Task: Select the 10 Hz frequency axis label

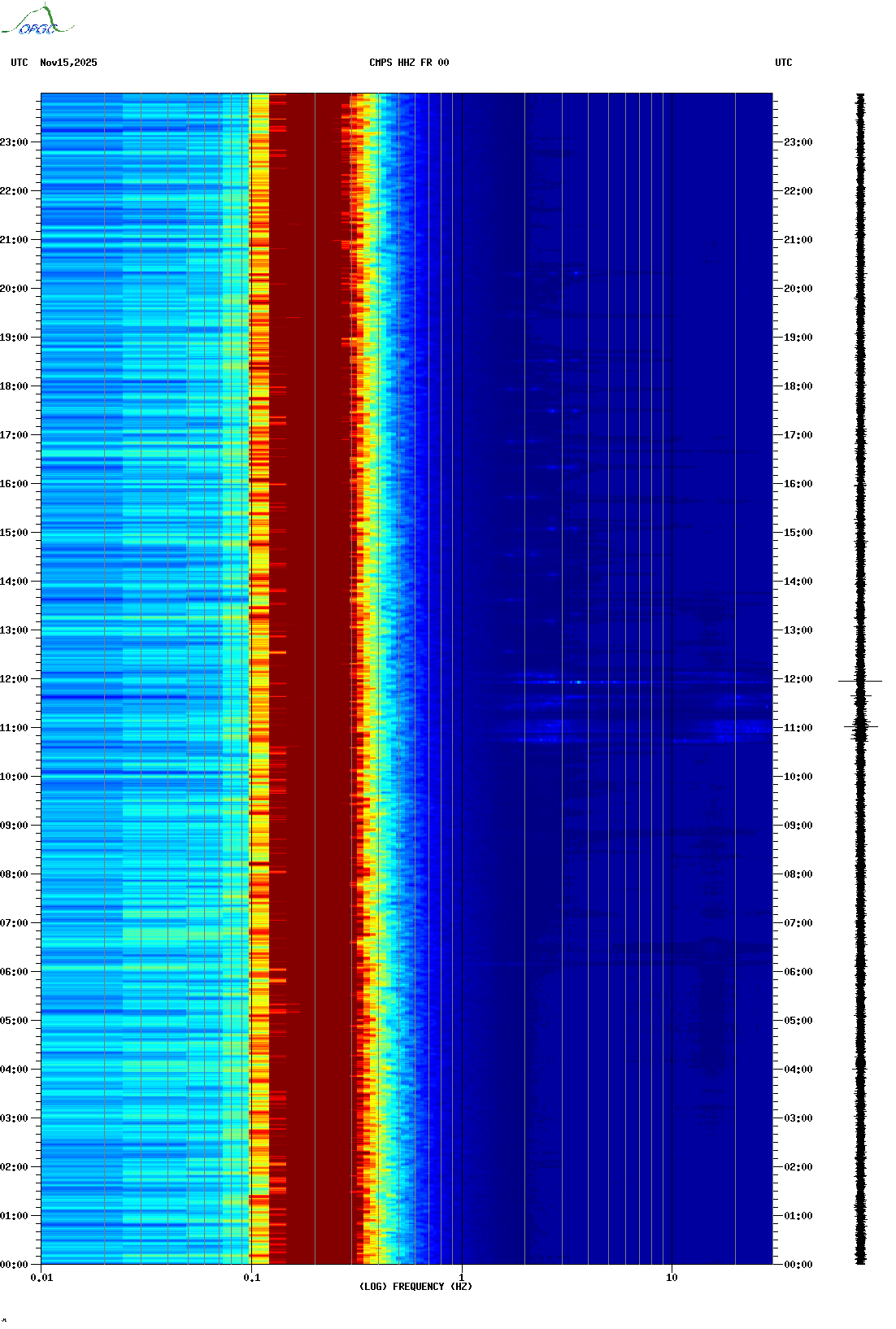Action: click(672, 1278)
